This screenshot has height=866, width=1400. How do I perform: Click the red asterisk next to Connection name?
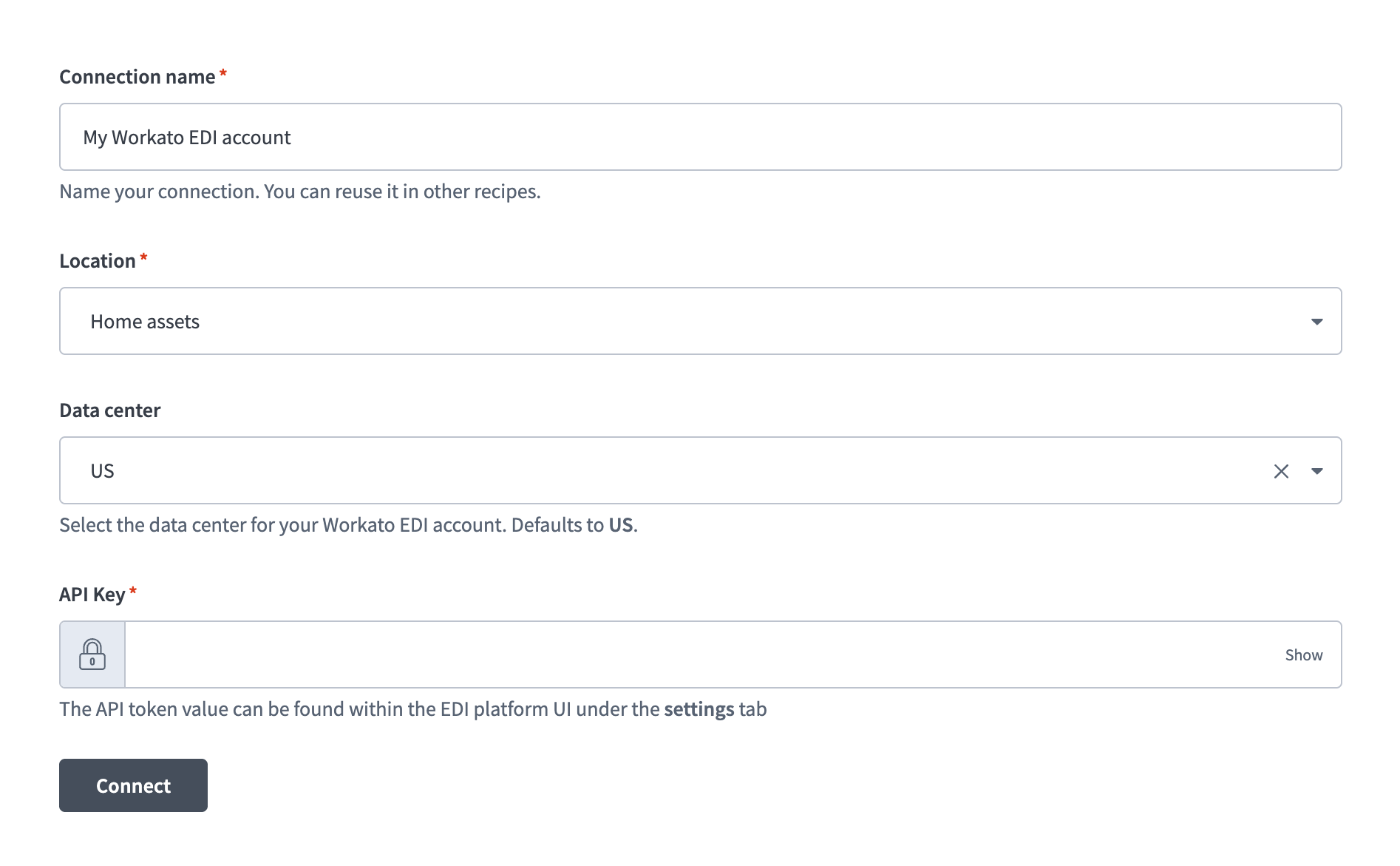(223, 75)
